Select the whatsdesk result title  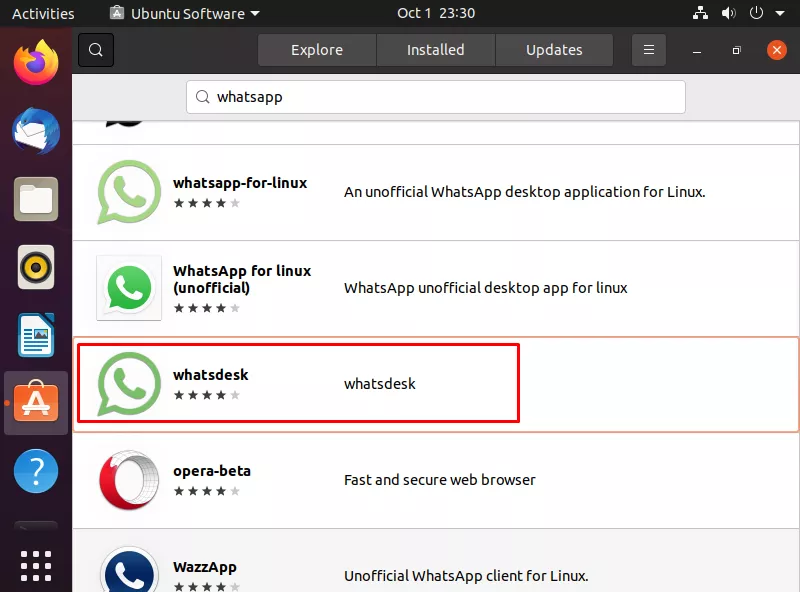(x=210, y=375)
